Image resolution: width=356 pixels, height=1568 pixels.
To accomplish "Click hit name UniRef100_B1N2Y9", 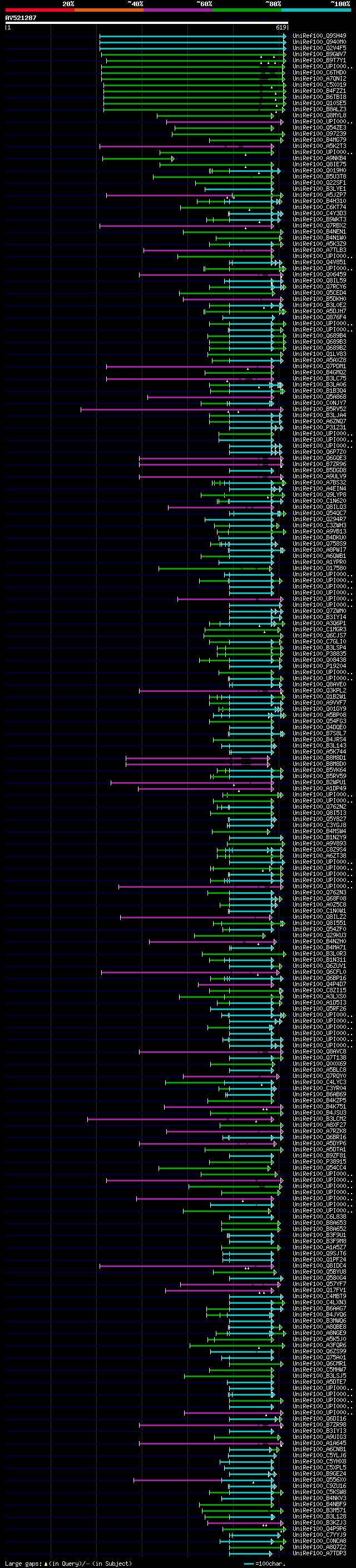I will click(319, 838).
